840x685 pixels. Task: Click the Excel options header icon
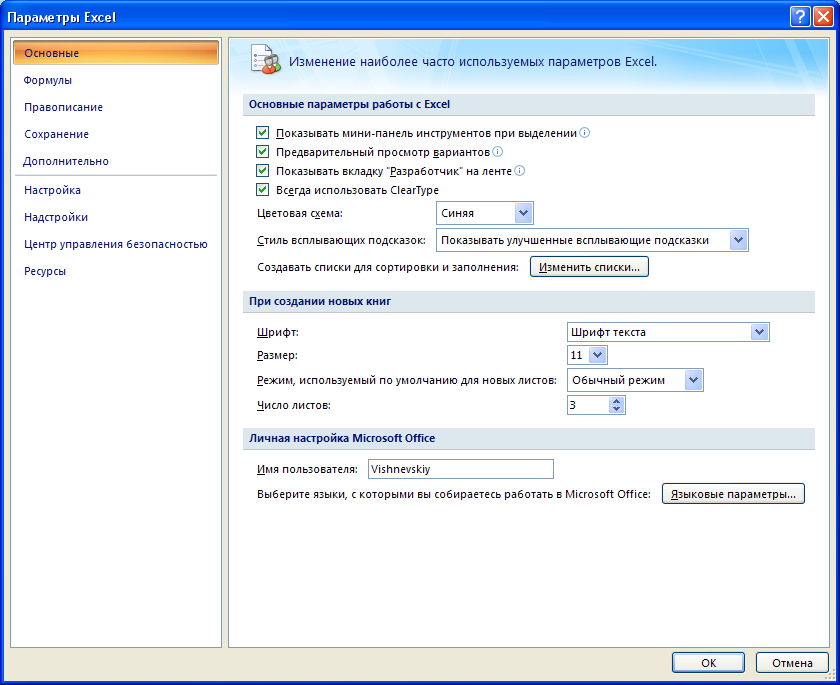coord(266,59)
